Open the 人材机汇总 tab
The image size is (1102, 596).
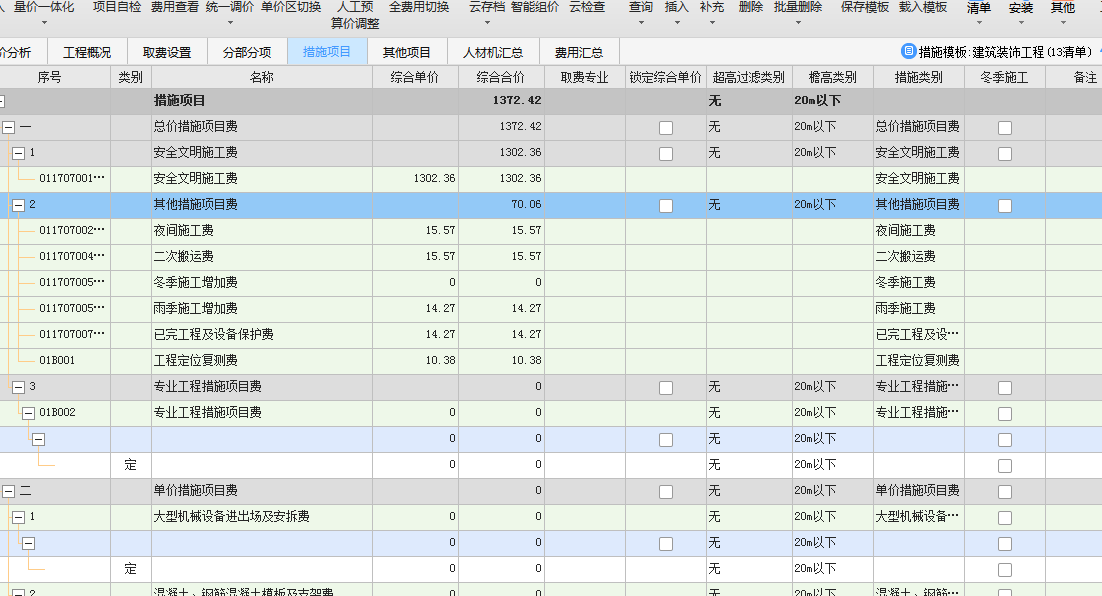pyautogui.click(x=493, y=52)
